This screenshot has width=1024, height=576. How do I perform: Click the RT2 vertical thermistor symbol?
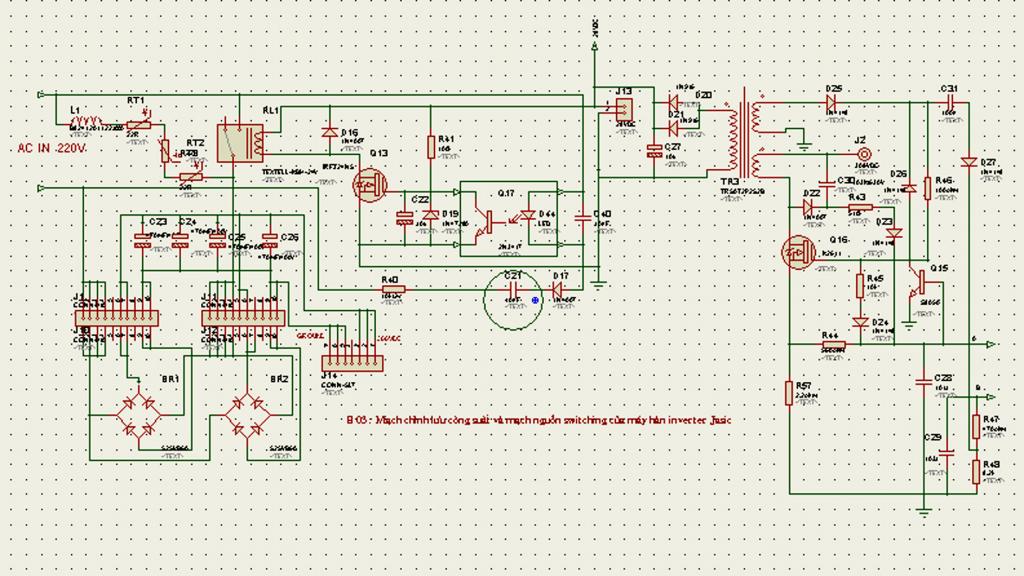click(x=165, y=152)
